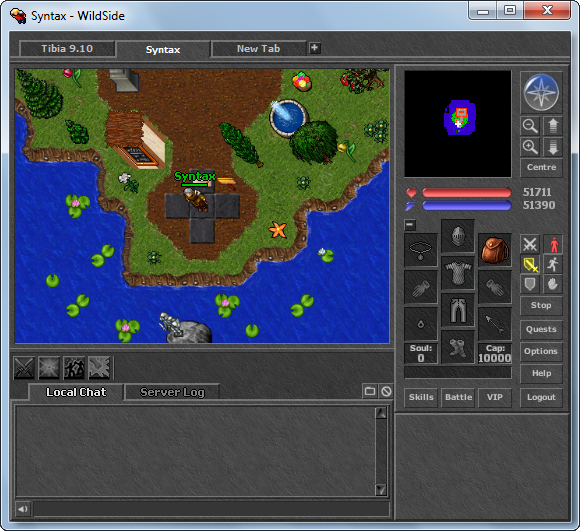This screenshot has width=580, height=531.
Task: Toggle secure mode hand icon
Action: (x=553, y=284)
